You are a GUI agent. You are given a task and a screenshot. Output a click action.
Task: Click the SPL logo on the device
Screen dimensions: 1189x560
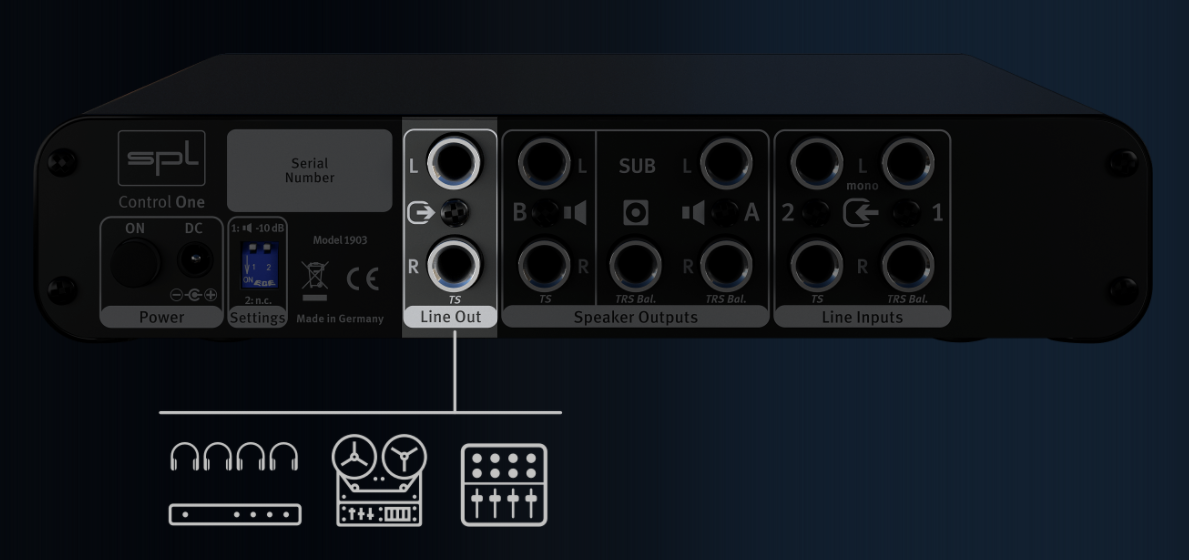162,158
